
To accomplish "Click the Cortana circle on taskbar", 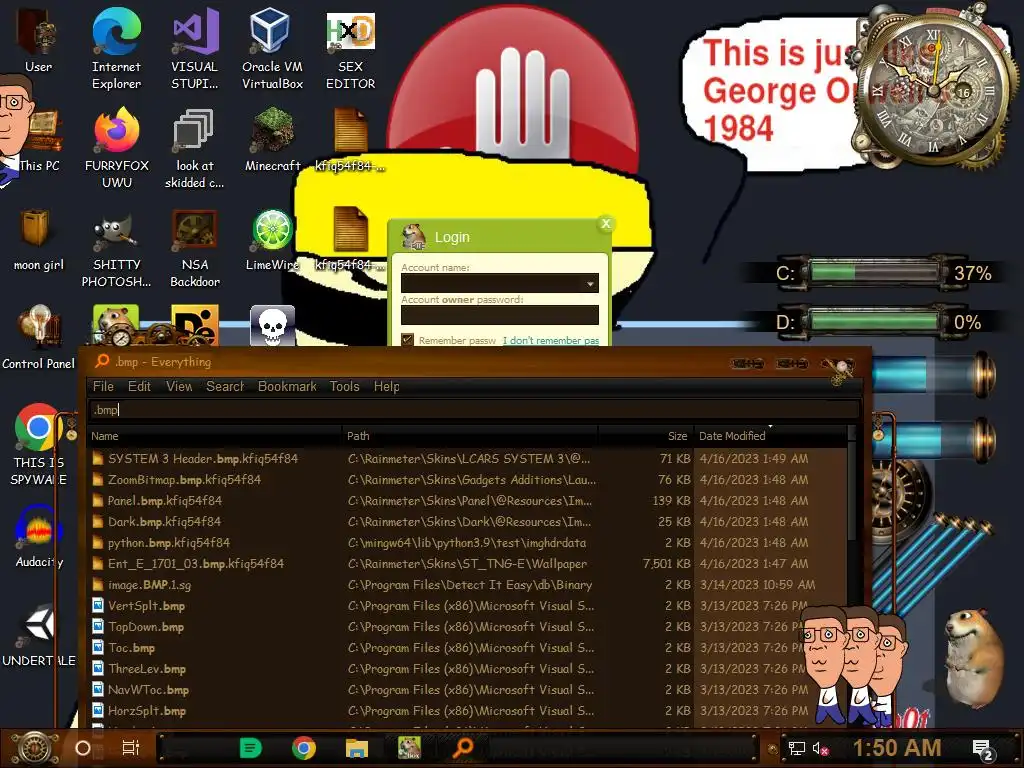I will click(x=83, y=748).
